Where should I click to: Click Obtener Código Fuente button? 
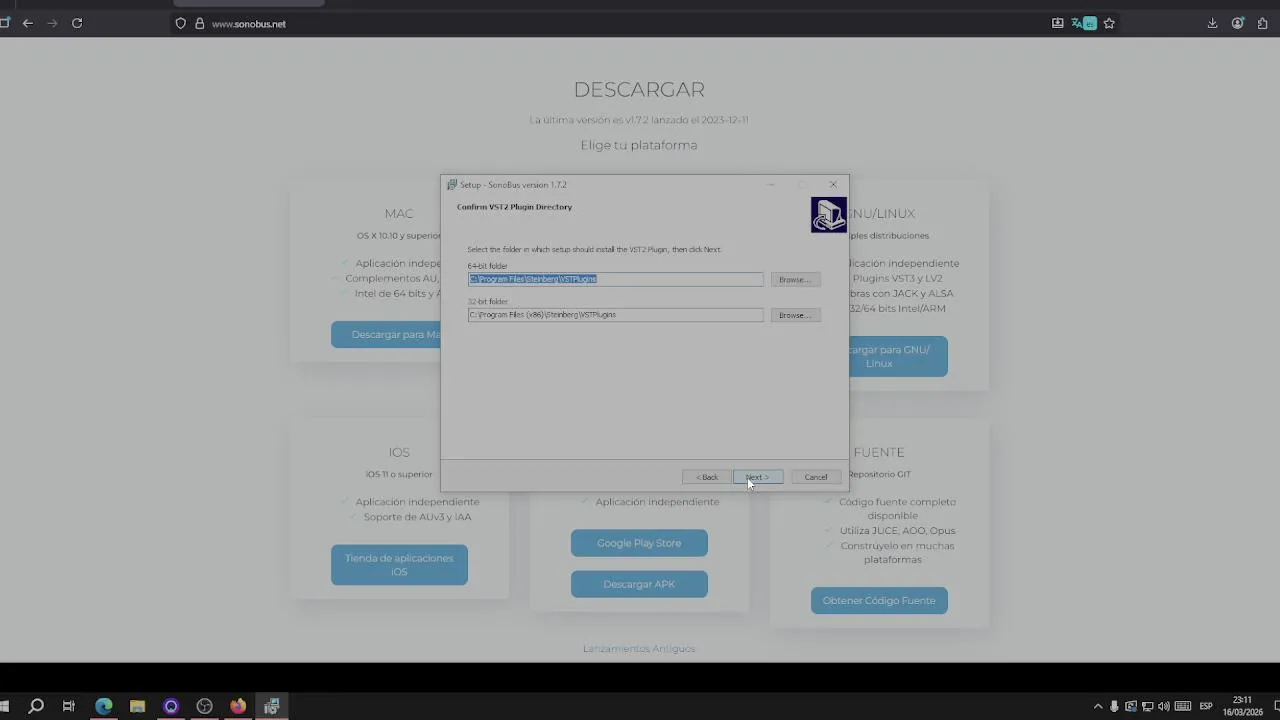click(879, 601)
